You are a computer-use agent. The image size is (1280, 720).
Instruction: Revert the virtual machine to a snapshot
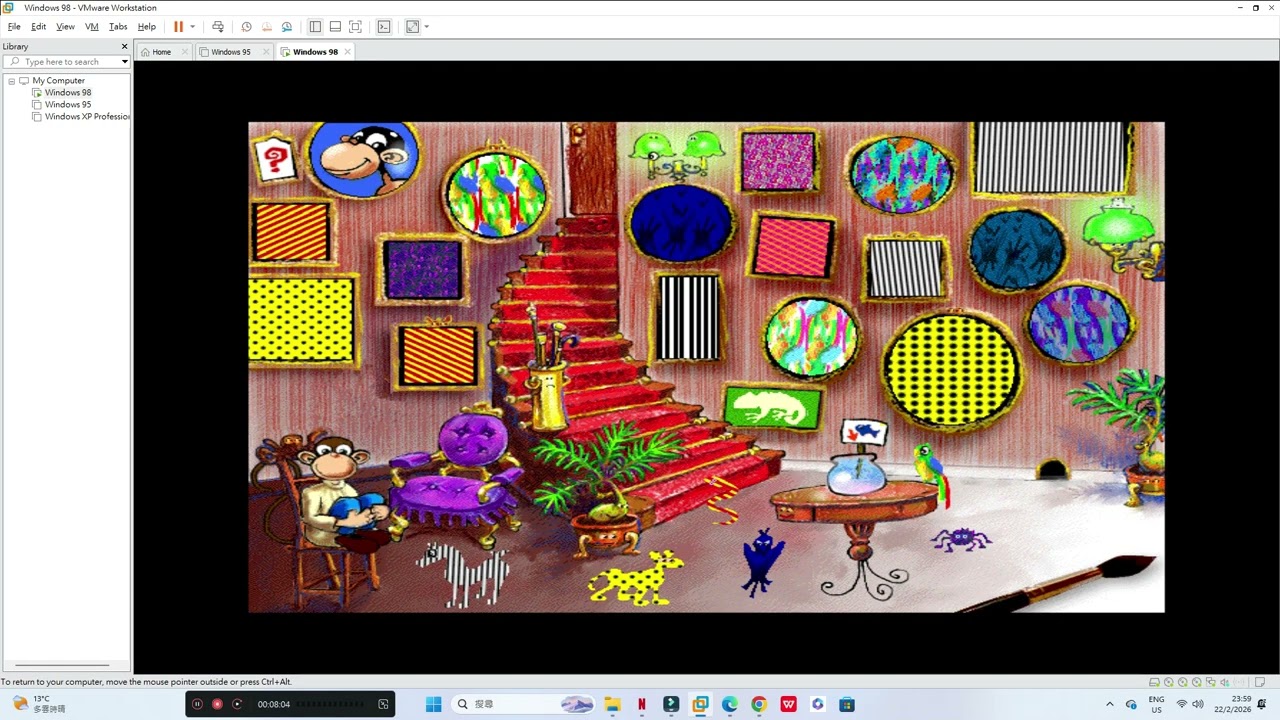(266, 27)
